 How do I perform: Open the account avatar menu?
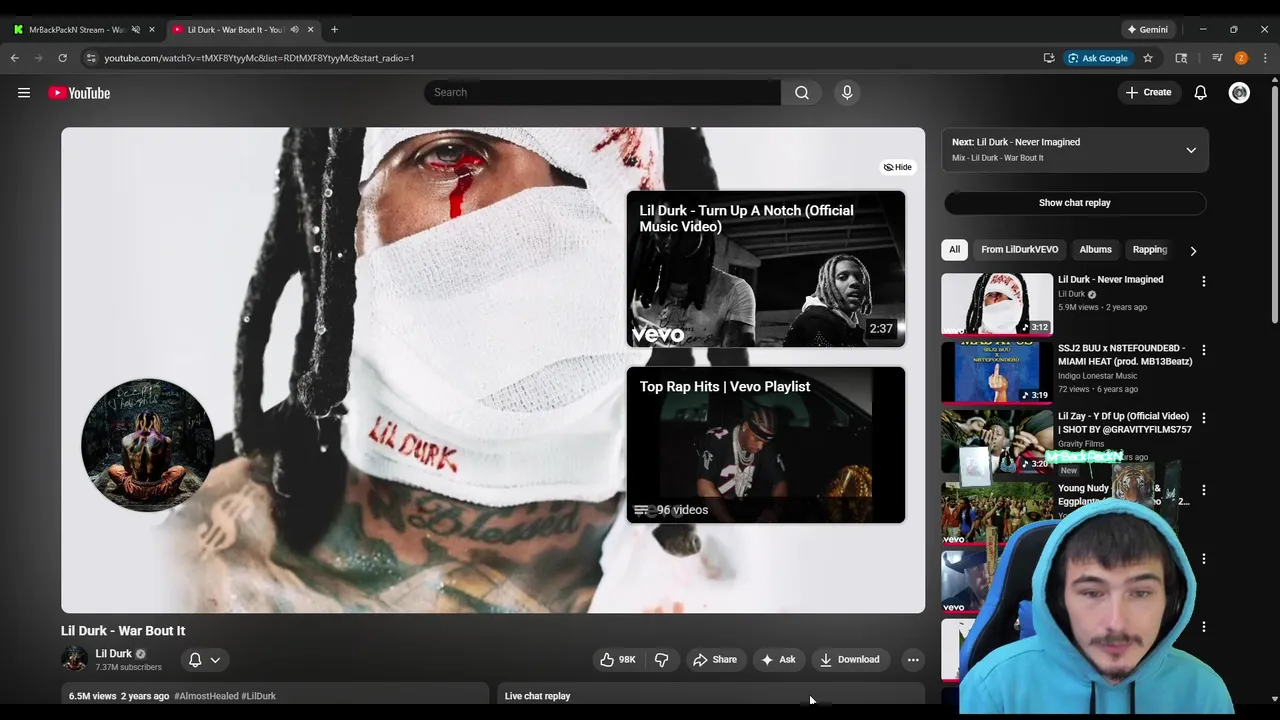(1239, 93)
